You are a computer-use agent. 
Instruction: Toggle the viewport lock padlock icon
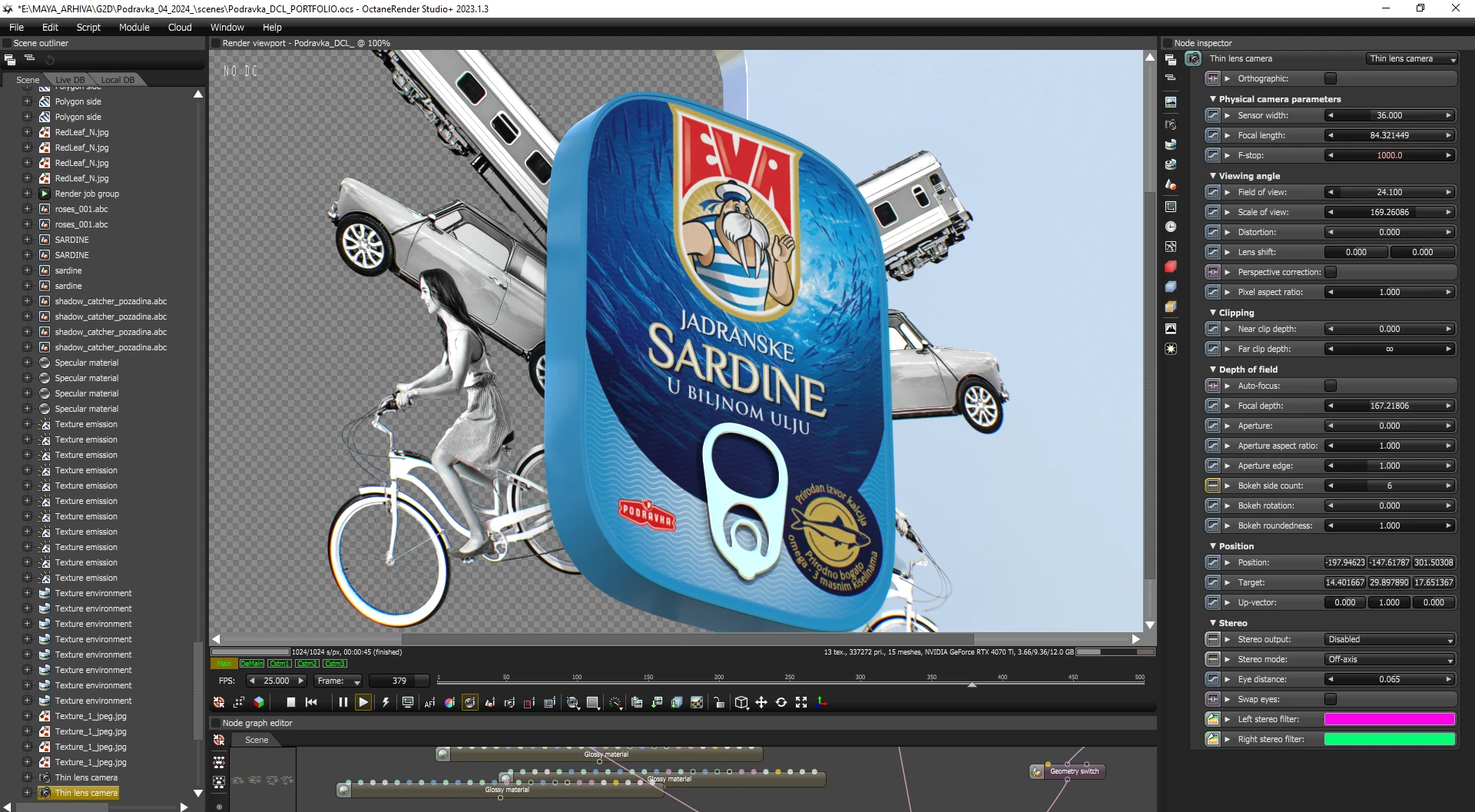coord(719,702)
